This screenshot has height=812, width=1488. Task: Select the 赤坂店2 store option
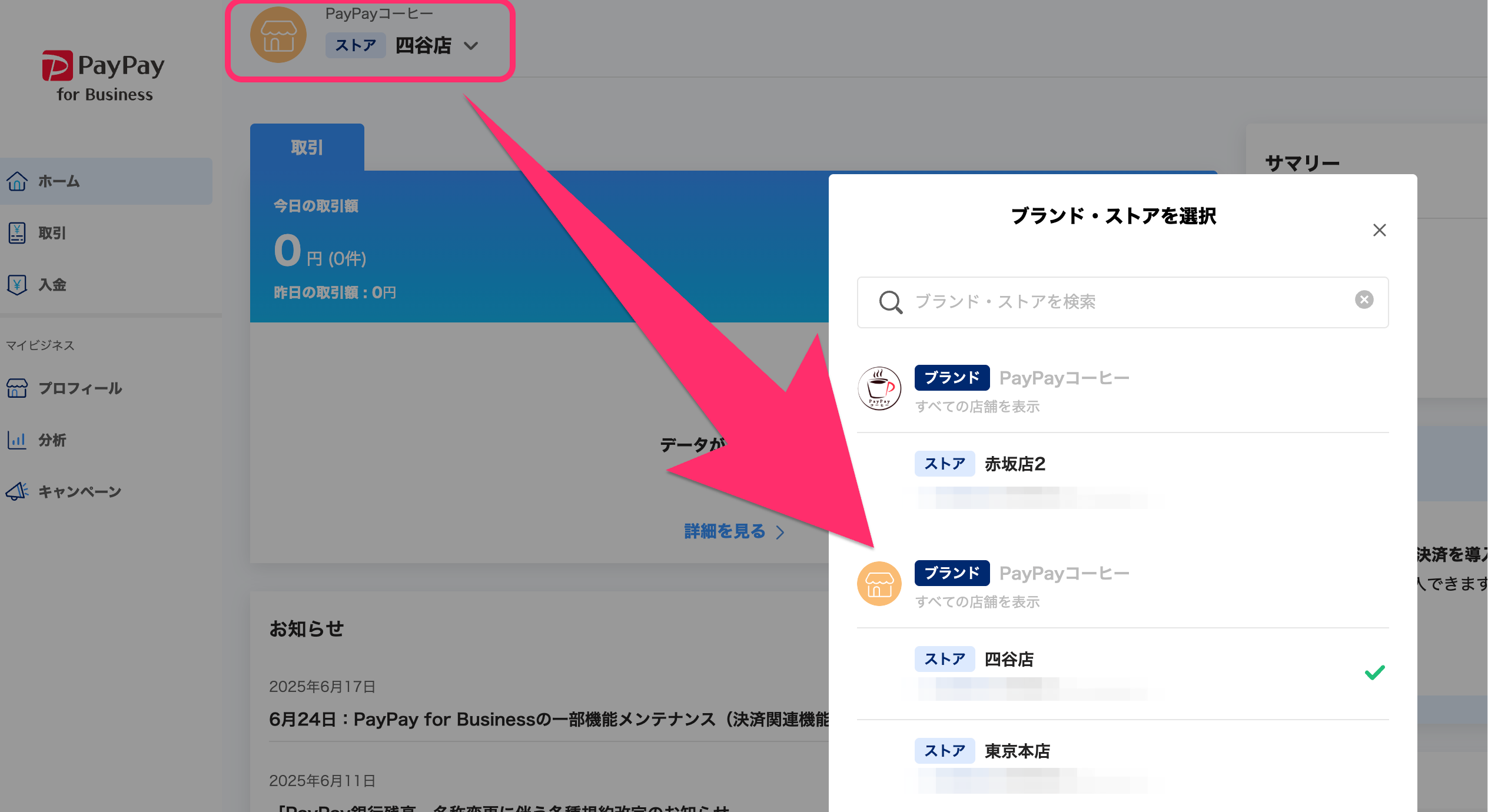(x=1015, y=464)
